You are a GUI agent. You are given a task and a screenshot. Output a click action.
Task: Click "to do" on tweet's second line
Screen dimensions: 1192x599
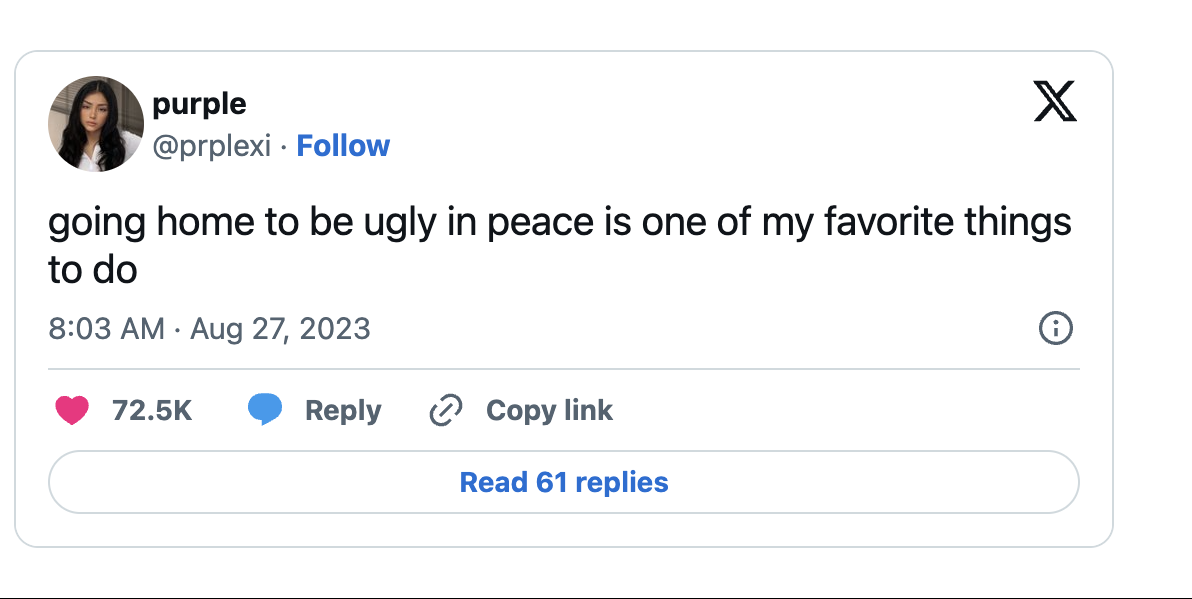tap(92, 269)
